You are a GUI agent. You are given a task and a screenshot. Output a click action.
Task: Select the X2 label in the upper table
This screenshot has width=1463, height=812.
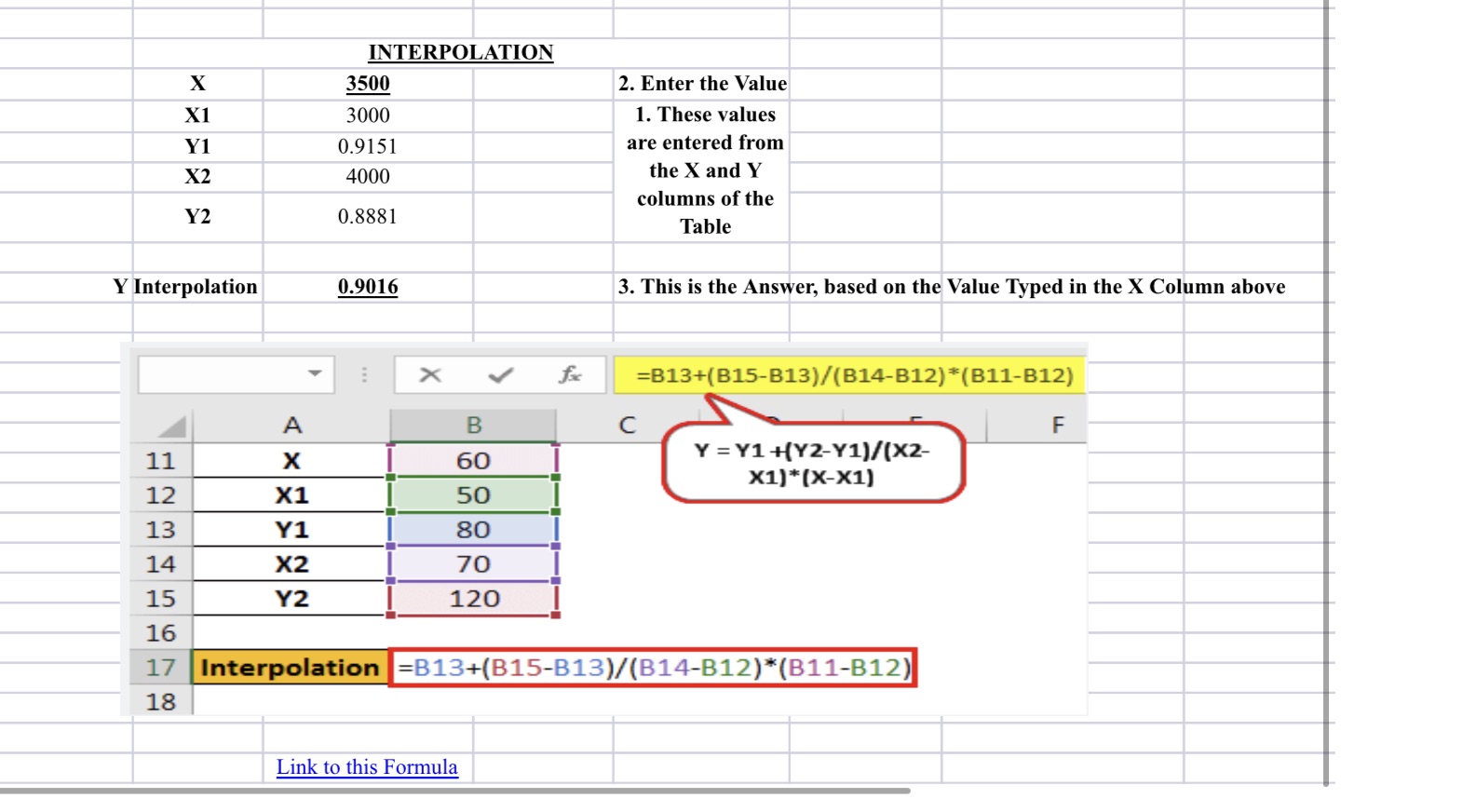coord(197,177)
